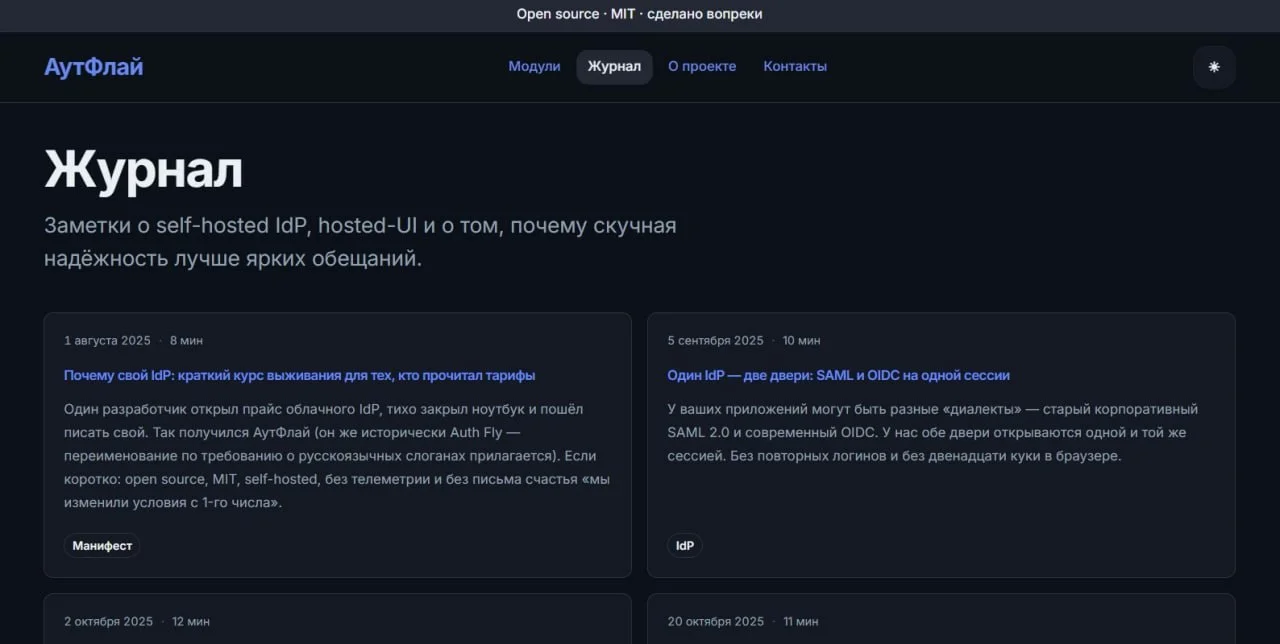Select the Журнал nav tab

pos(614,67)
